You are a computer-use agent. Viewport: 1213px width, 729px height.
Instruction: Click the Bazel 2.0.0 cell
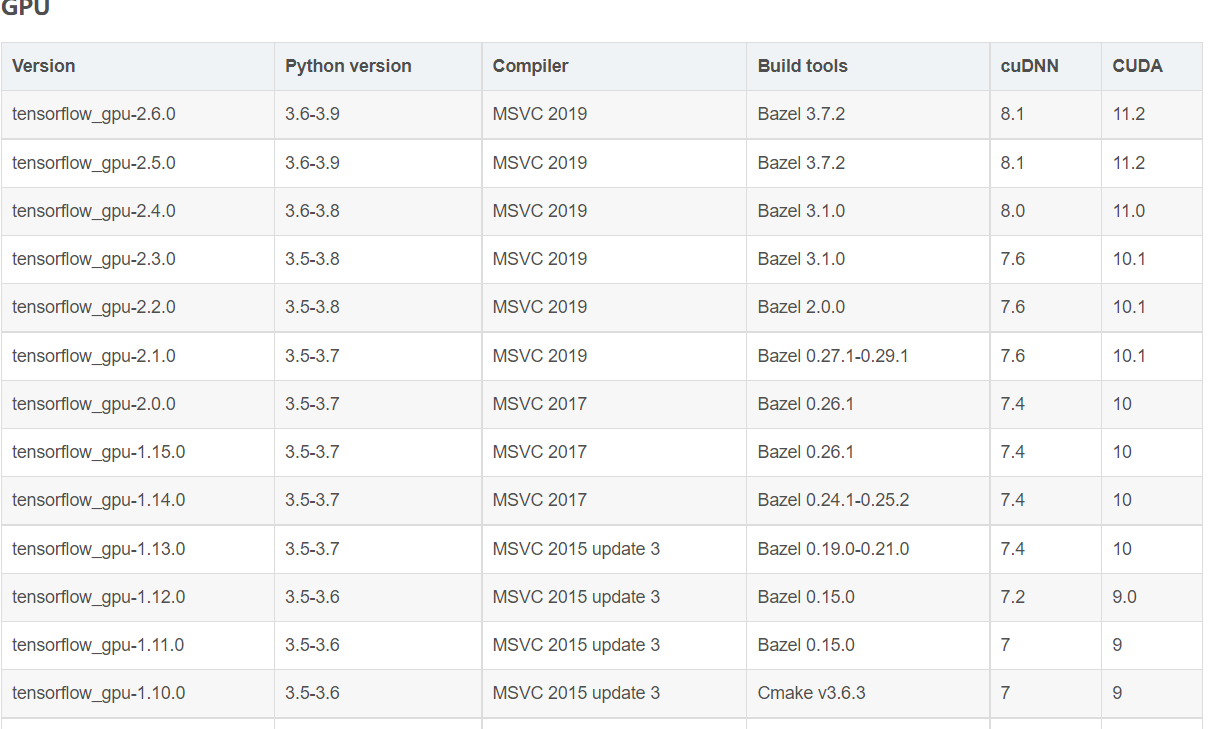pos(868,307)
